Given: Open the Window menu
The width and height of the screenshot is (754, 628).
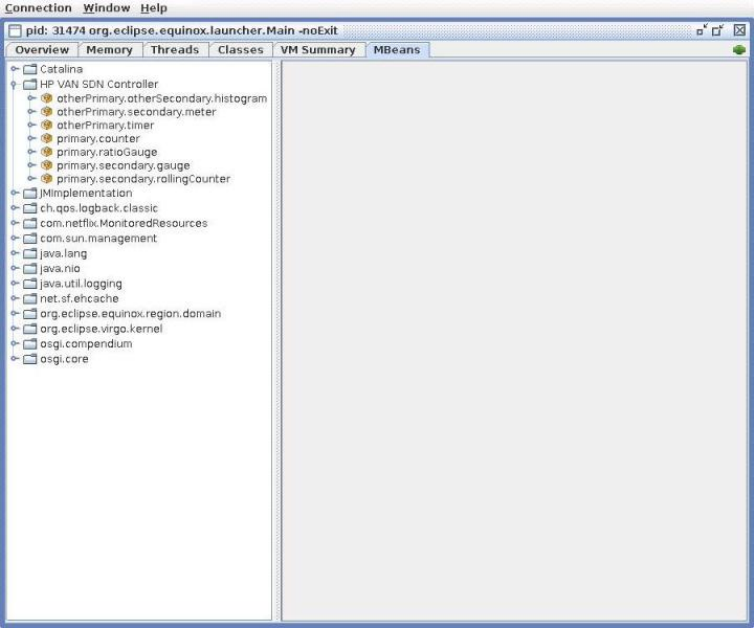Looking at the screenshot, I should point(106,8).
